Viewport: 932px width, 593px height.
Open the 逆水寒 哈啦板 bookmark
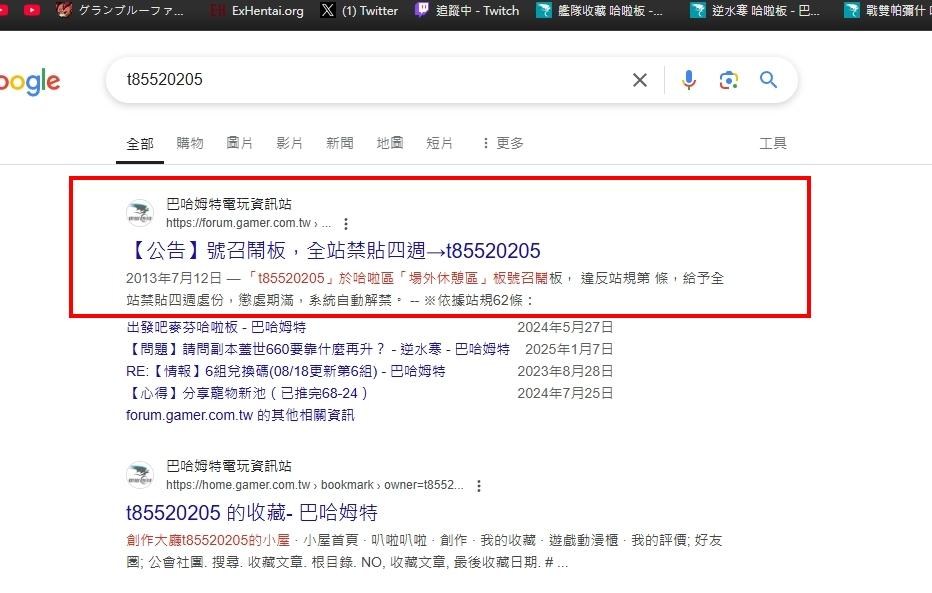755,10
